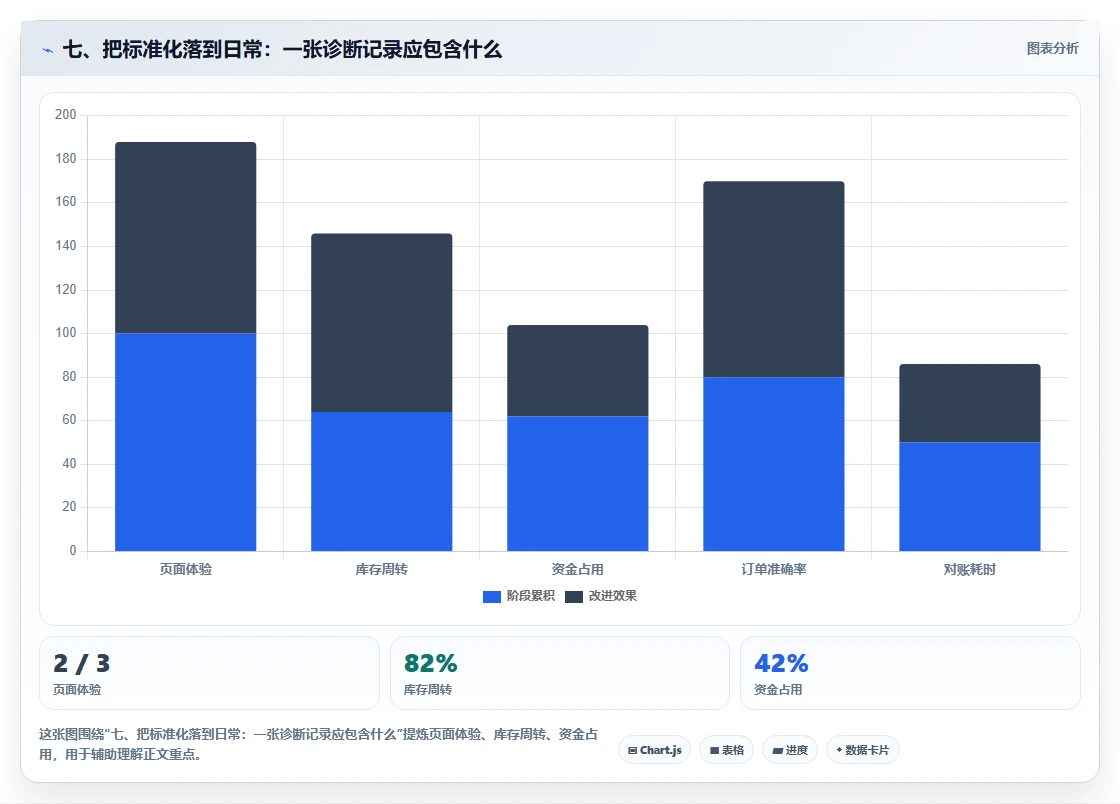This screenshot has height=804, width=1120.
Task: Click the dark 资金占用 bar segment
Action: click(x=578, y=371)
